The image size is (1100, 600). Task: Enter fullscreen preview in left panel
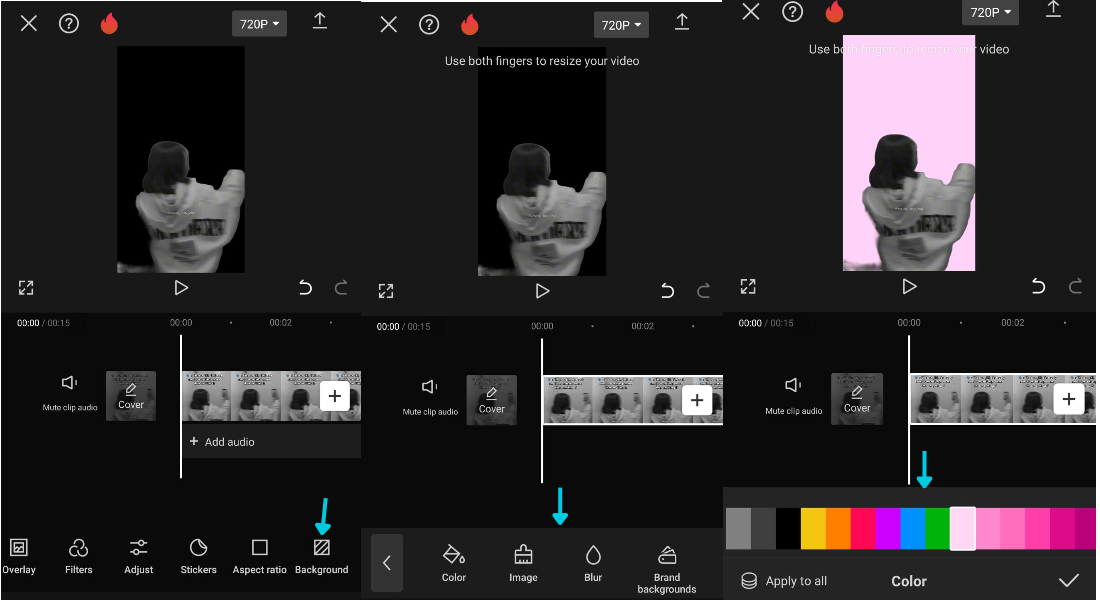pos(26,288)
